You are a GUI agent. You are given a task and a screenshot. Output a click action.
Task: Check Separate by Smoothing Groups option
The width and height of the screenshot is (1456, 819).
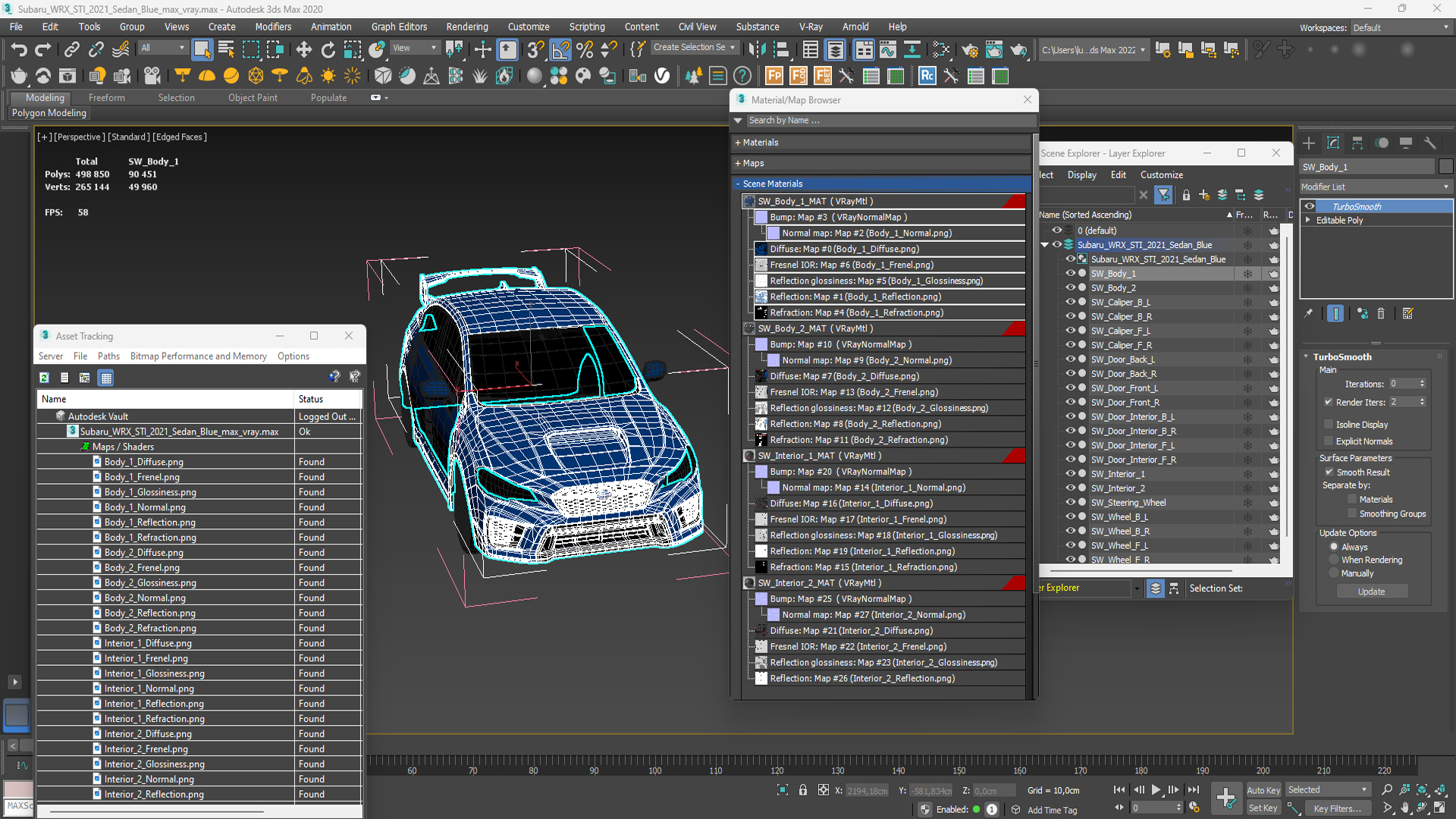click(1352, 513)
